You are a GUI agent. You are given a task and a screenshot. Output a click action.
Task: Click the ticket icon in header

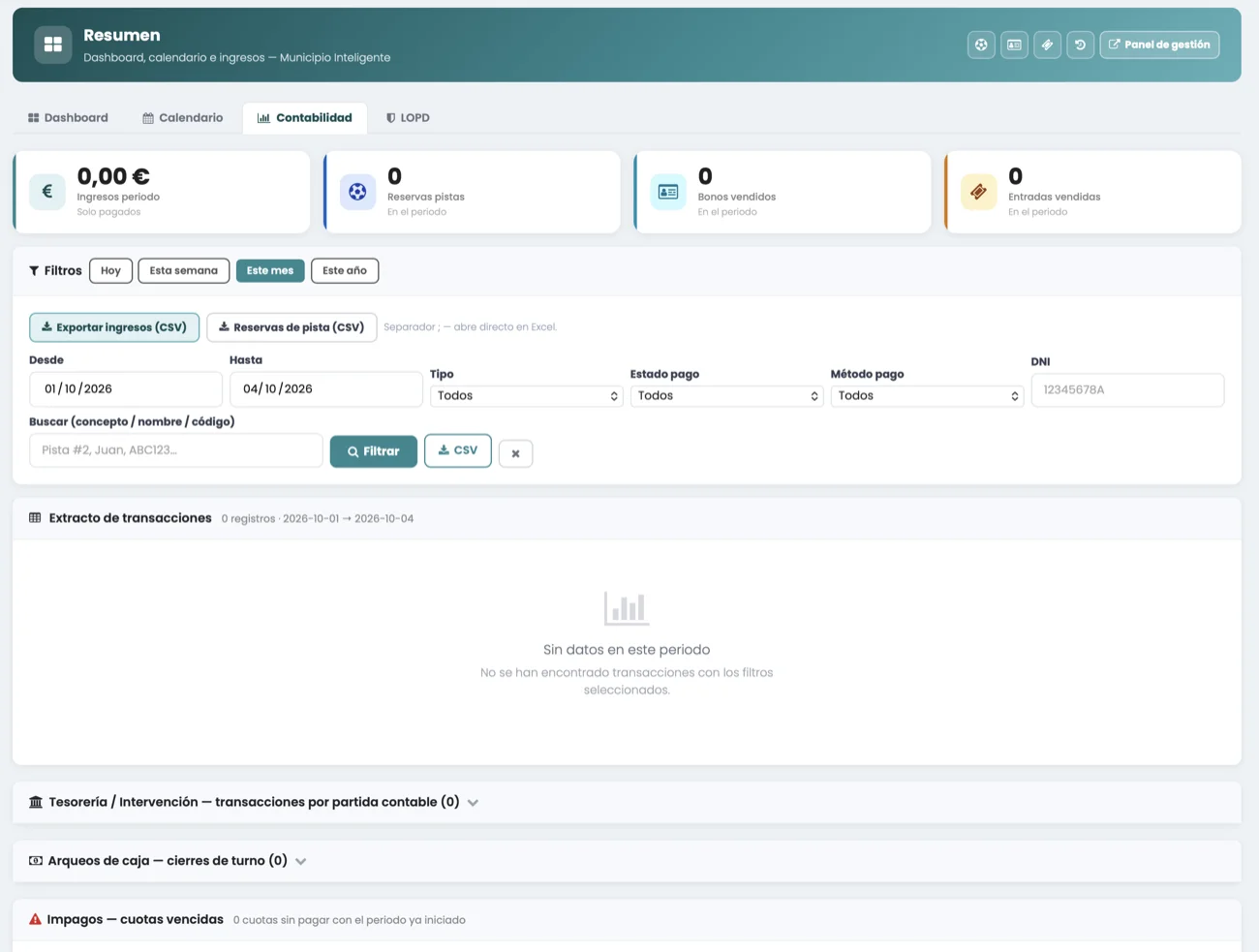1047,45
